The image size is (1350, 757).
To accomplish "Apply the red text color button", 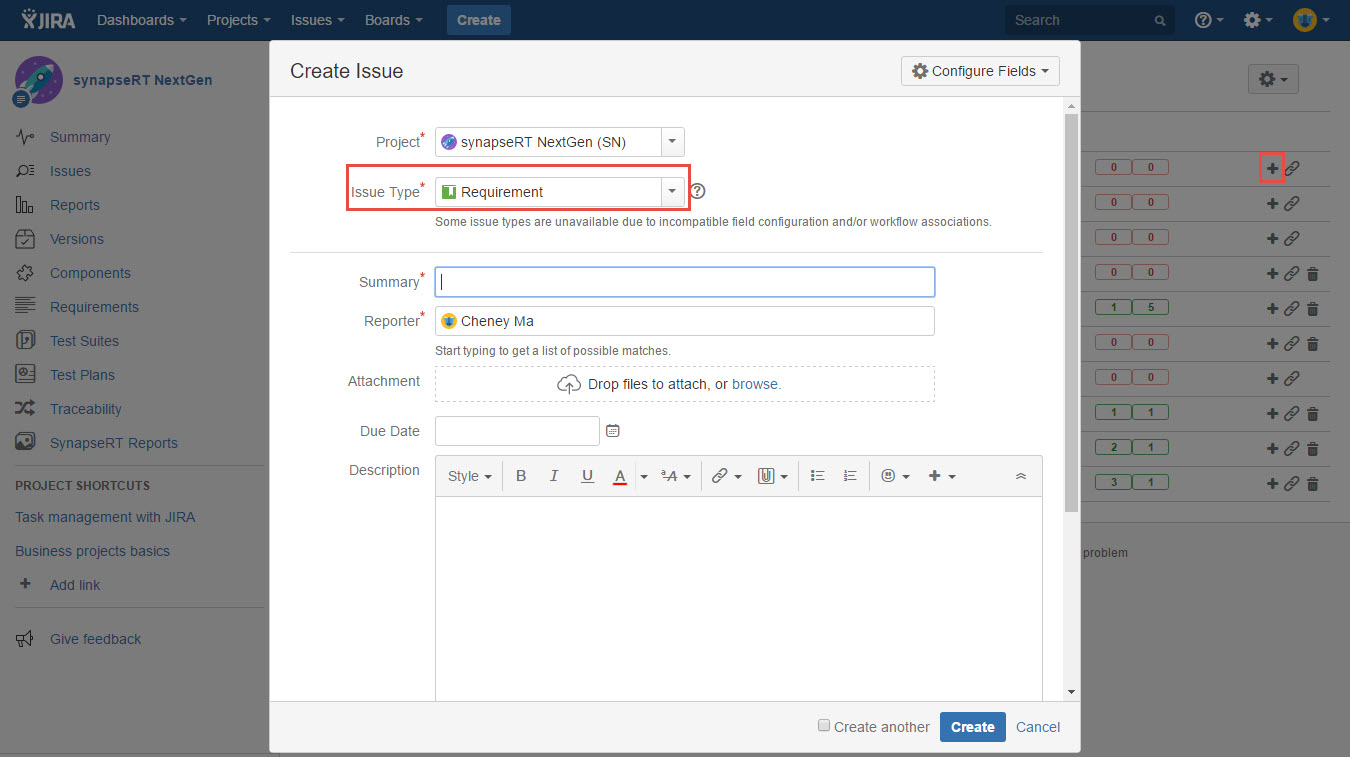I will (620, 476).
